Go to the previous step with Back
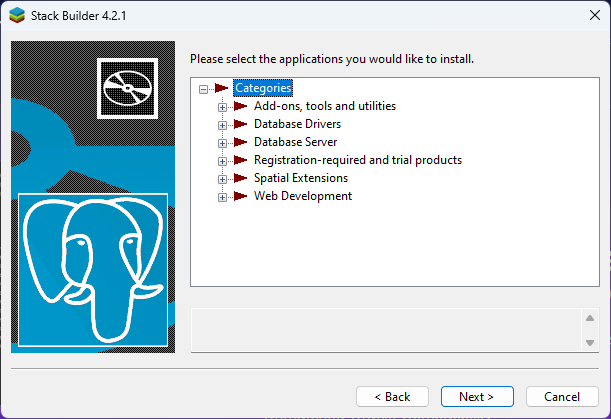Viewport: 611px width, 419px height. pos(392,396)
